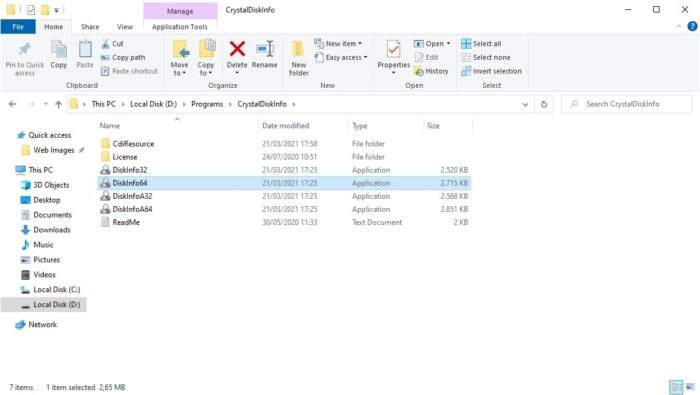Delete the selected item with red X

(237, 57)
